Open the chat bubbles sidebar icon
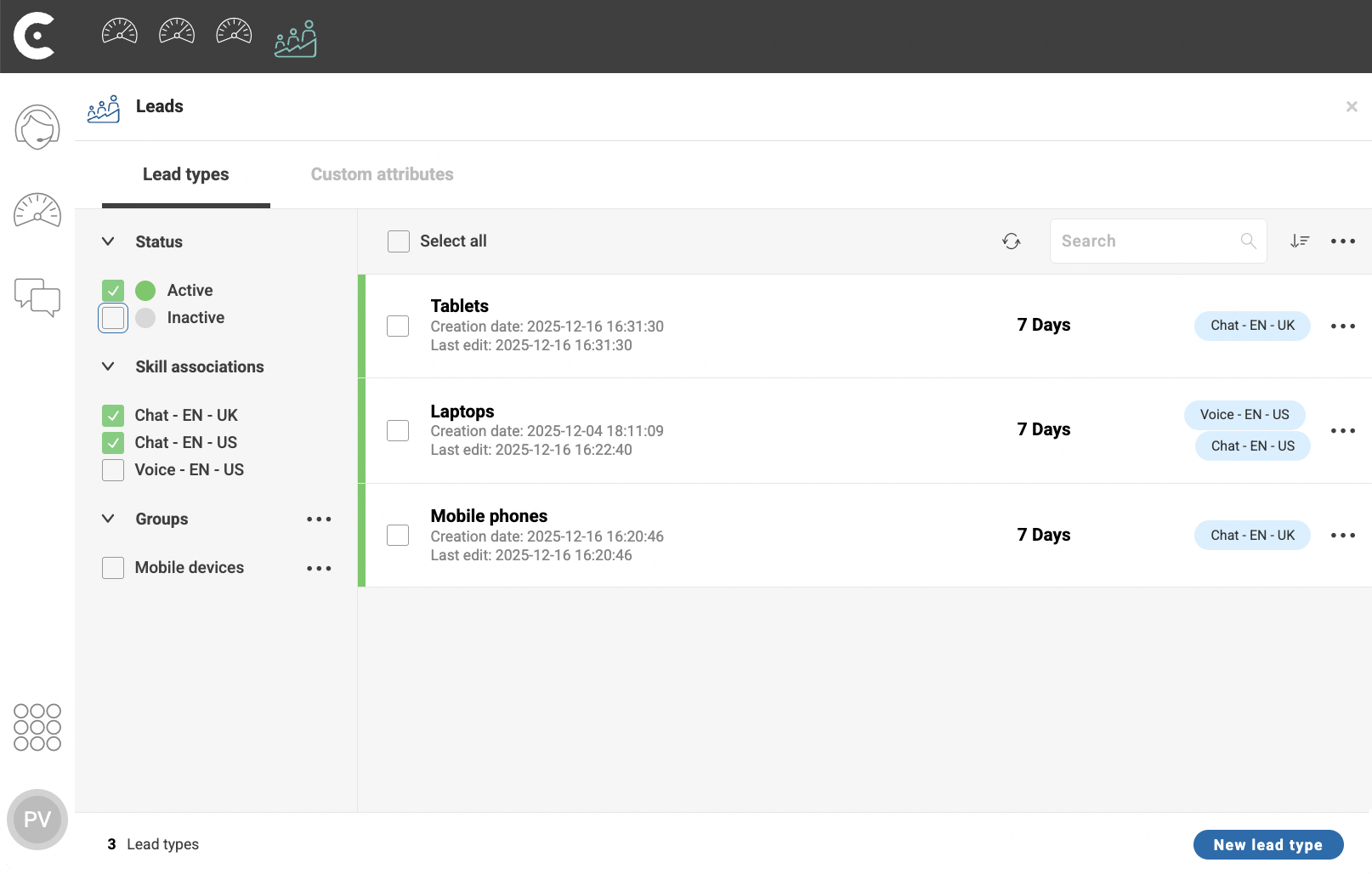 [37, 298]
